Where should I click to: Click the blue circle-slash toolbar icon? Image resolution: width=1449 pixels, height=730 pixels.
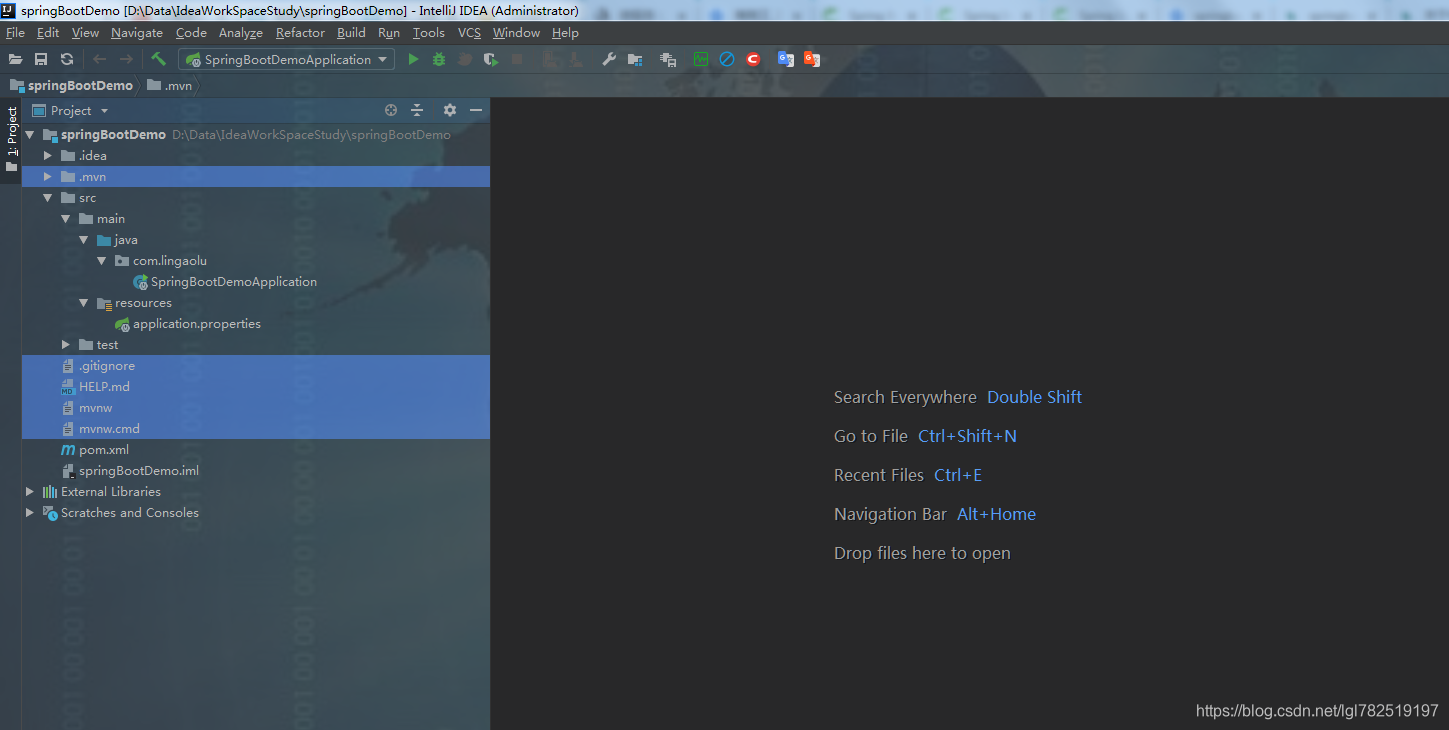727,59
